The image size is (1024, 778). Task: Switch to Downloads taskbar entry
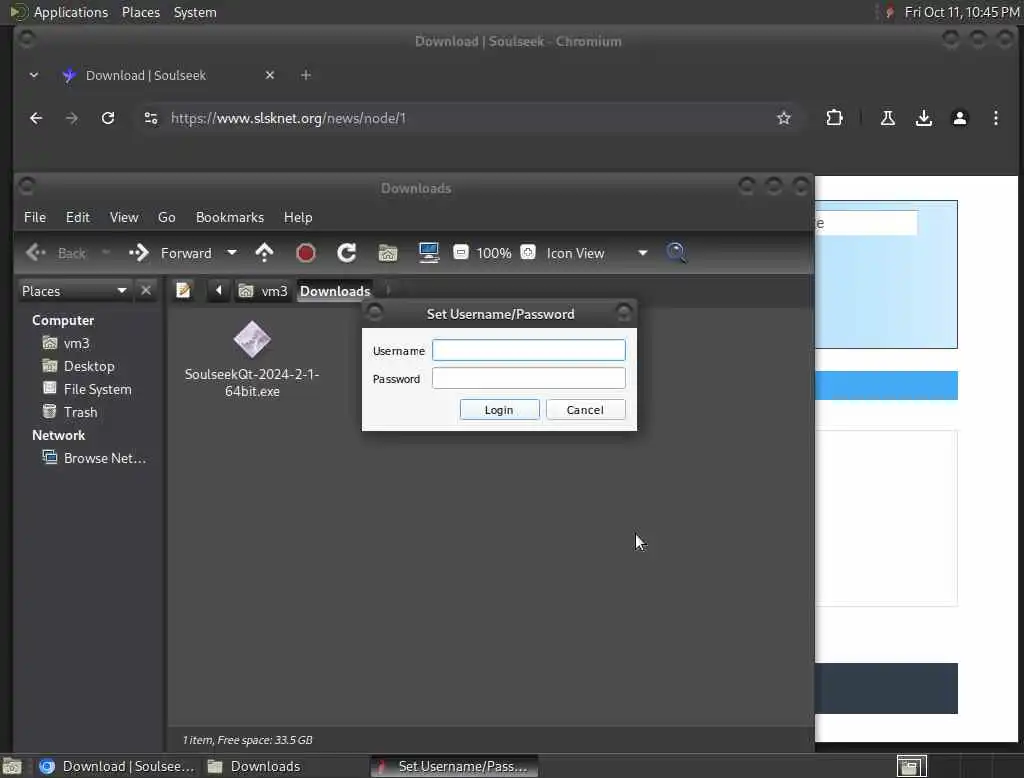(x=255, y=766)
